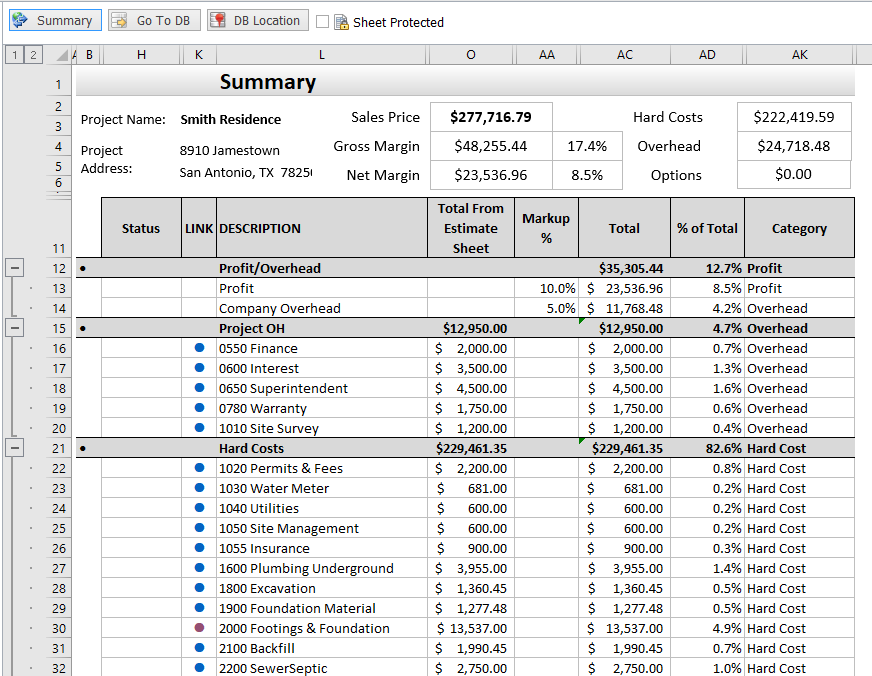This screenshot has height=676, width=872.
Task: Select column header AC
Action: point(625,54)
